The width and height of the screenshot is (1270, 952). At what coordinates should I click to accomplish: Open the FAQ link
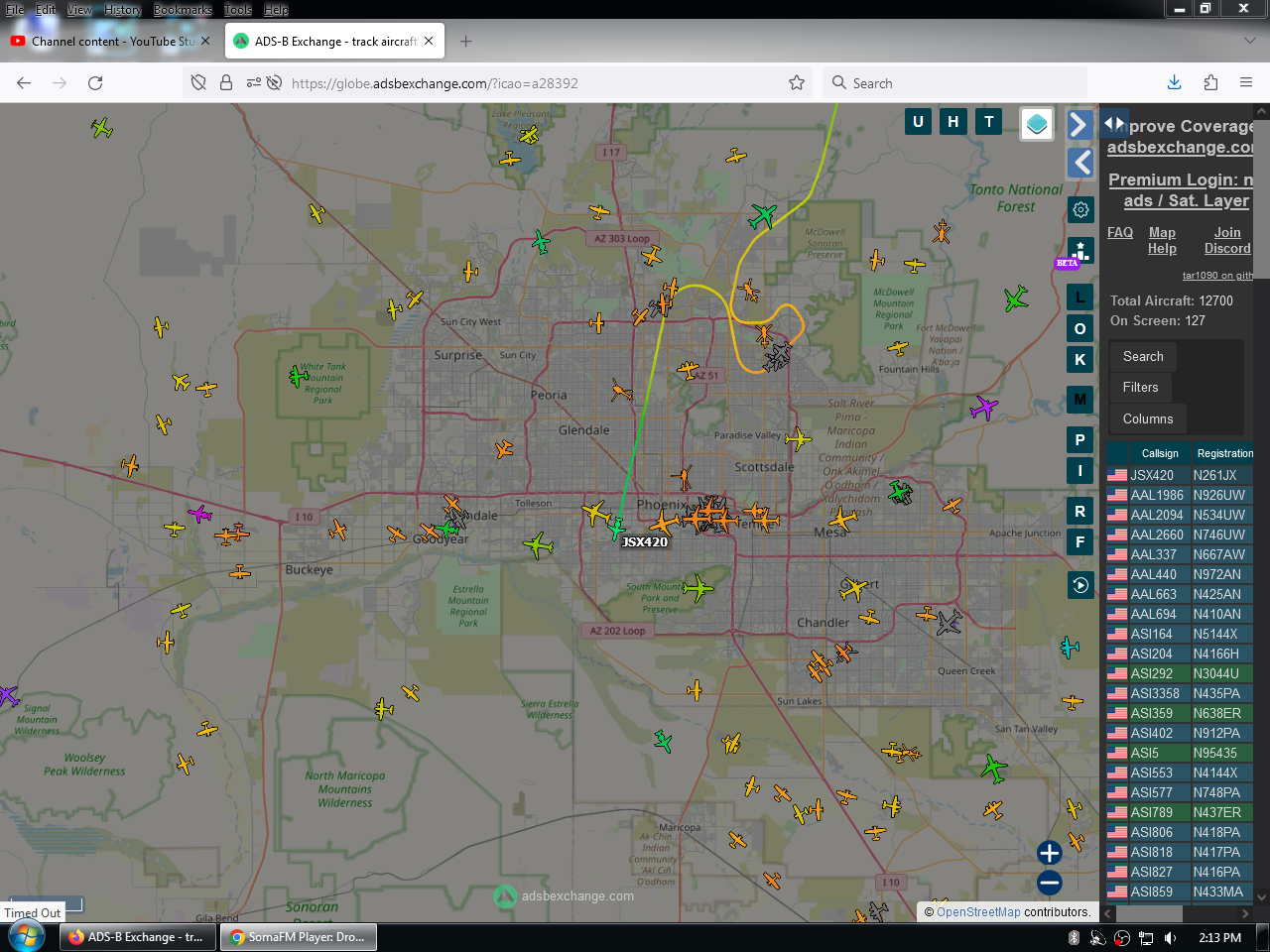1120,232
